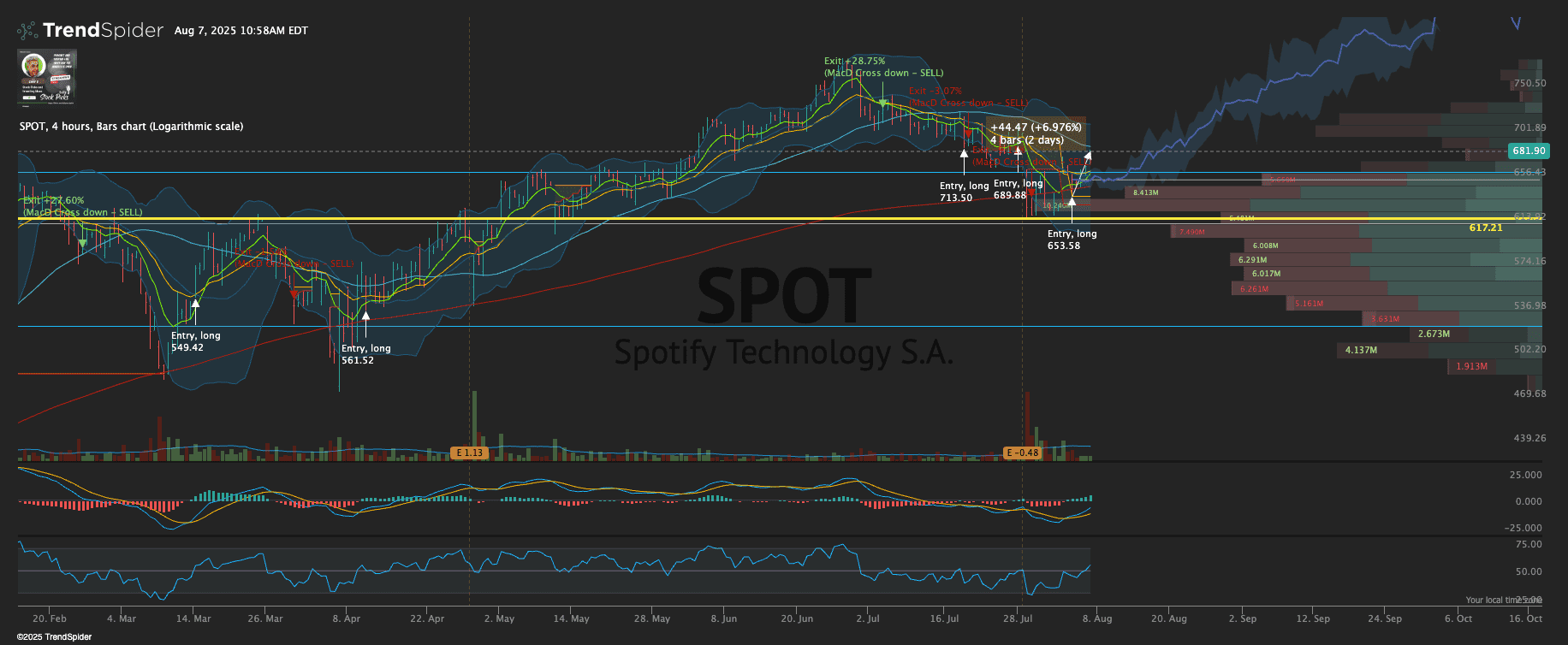Click the 7.490M volume profile label
The height and width of the screenshot is (645, 1568).
[x=1192, y=232]
